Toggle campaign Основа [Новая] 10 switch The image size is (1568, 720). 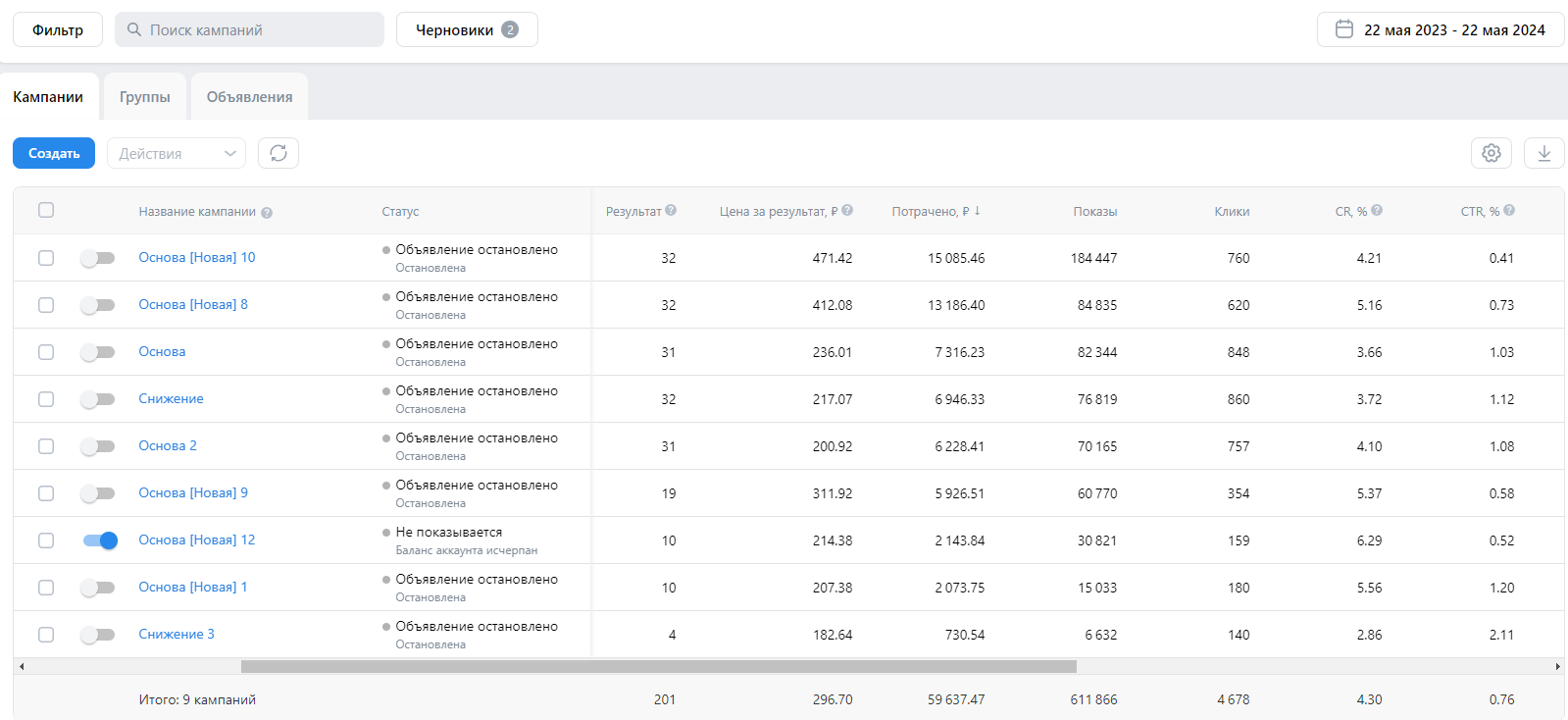[x=97, y=258]
